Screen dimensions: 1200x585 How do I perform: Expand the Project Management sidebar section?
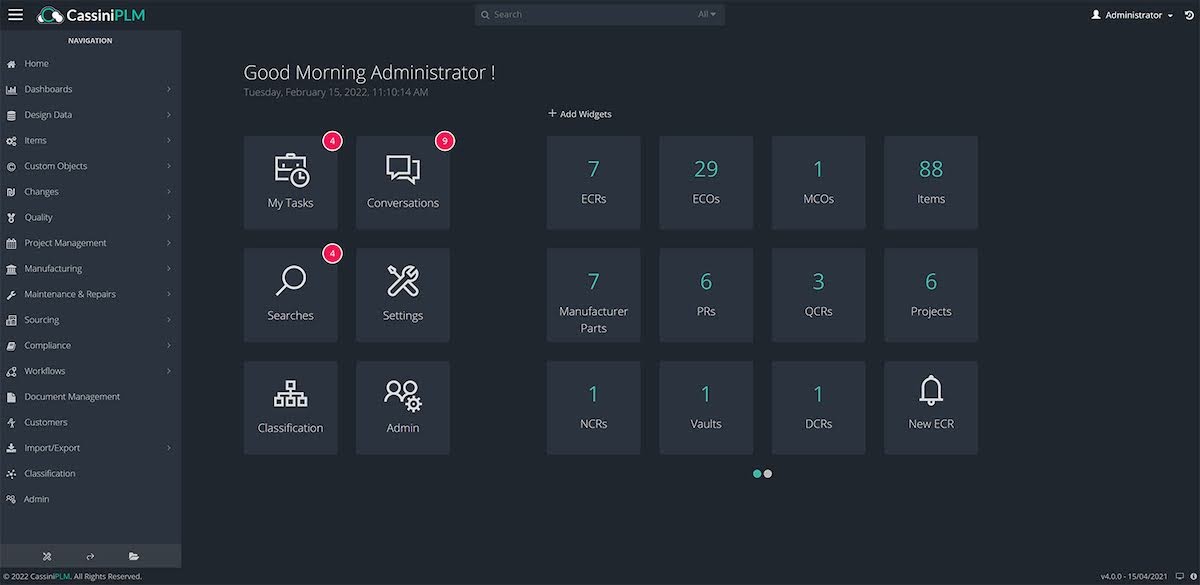pyautogui.click(x=65, y=243)
